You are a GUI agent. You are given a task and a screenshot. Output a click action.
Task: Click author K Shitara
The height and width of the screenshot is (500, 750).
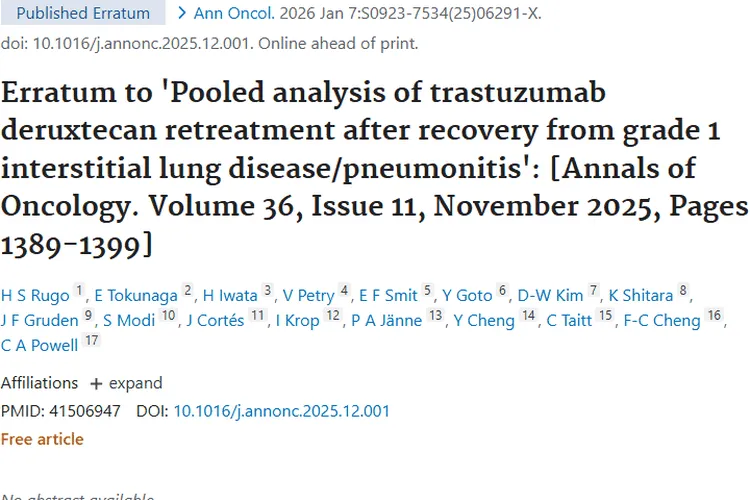click(640, 295)
